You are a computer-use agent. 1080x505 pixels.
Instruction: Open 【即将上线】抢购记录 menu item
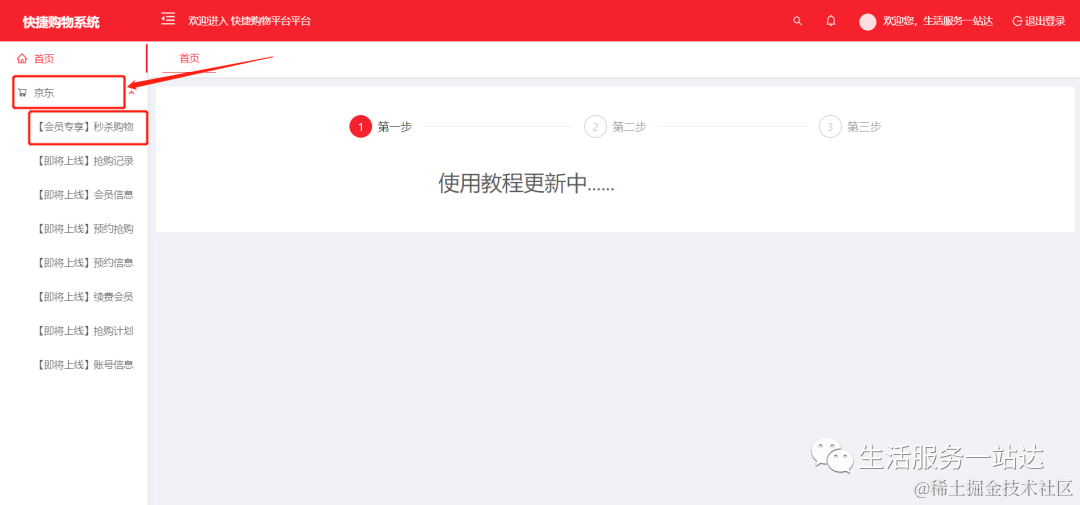(83, 161)
